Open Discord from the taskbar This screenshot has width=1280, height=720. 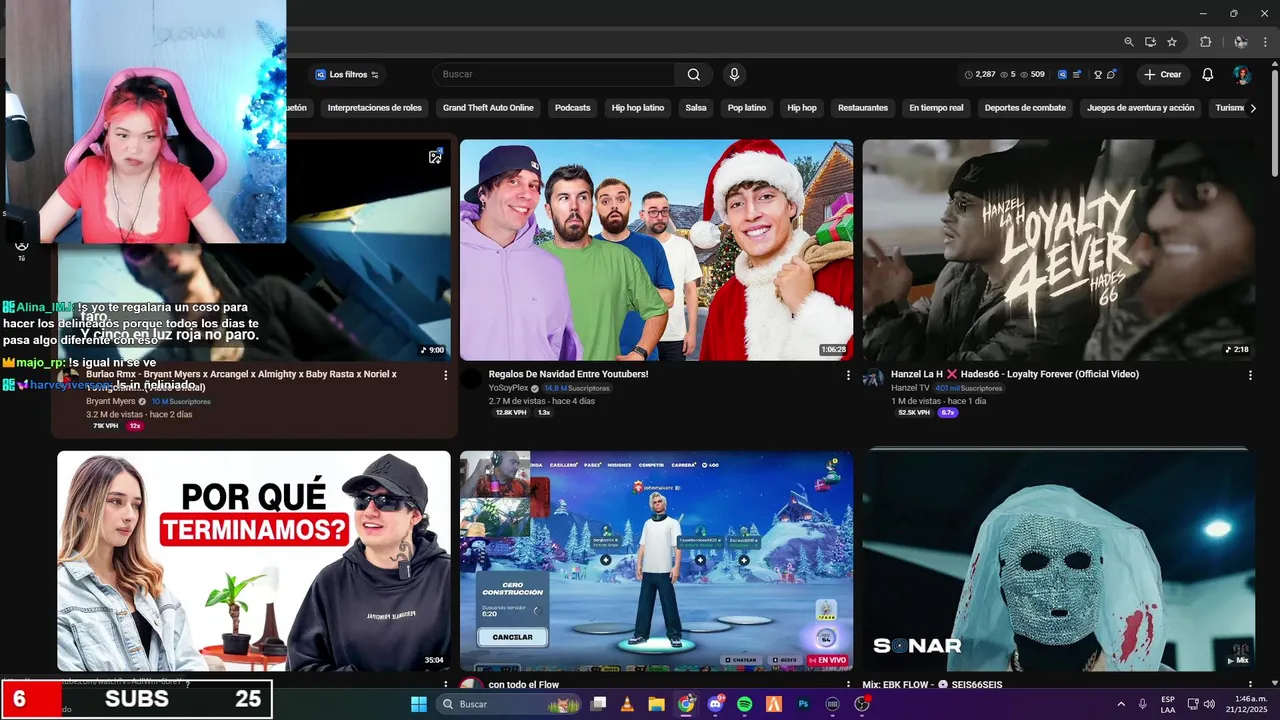tap(715, 704)
